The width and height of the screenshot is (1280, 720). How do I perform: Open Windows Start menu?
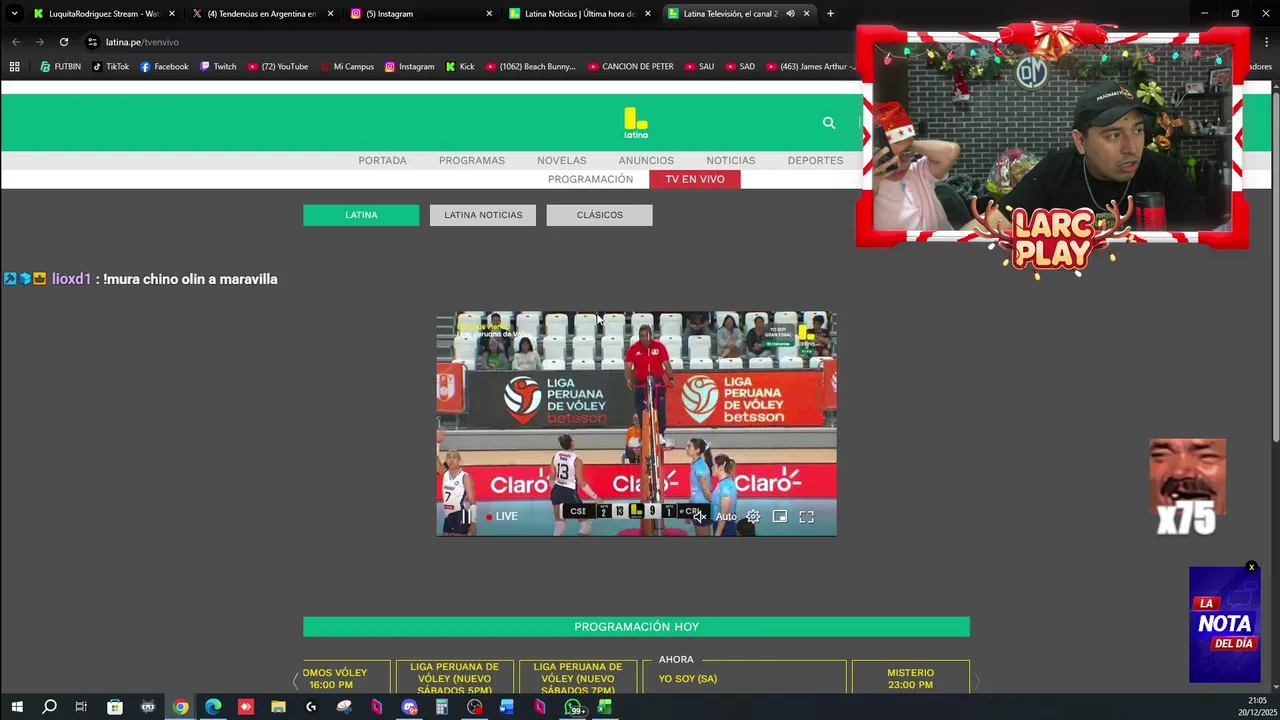(17, 707)
